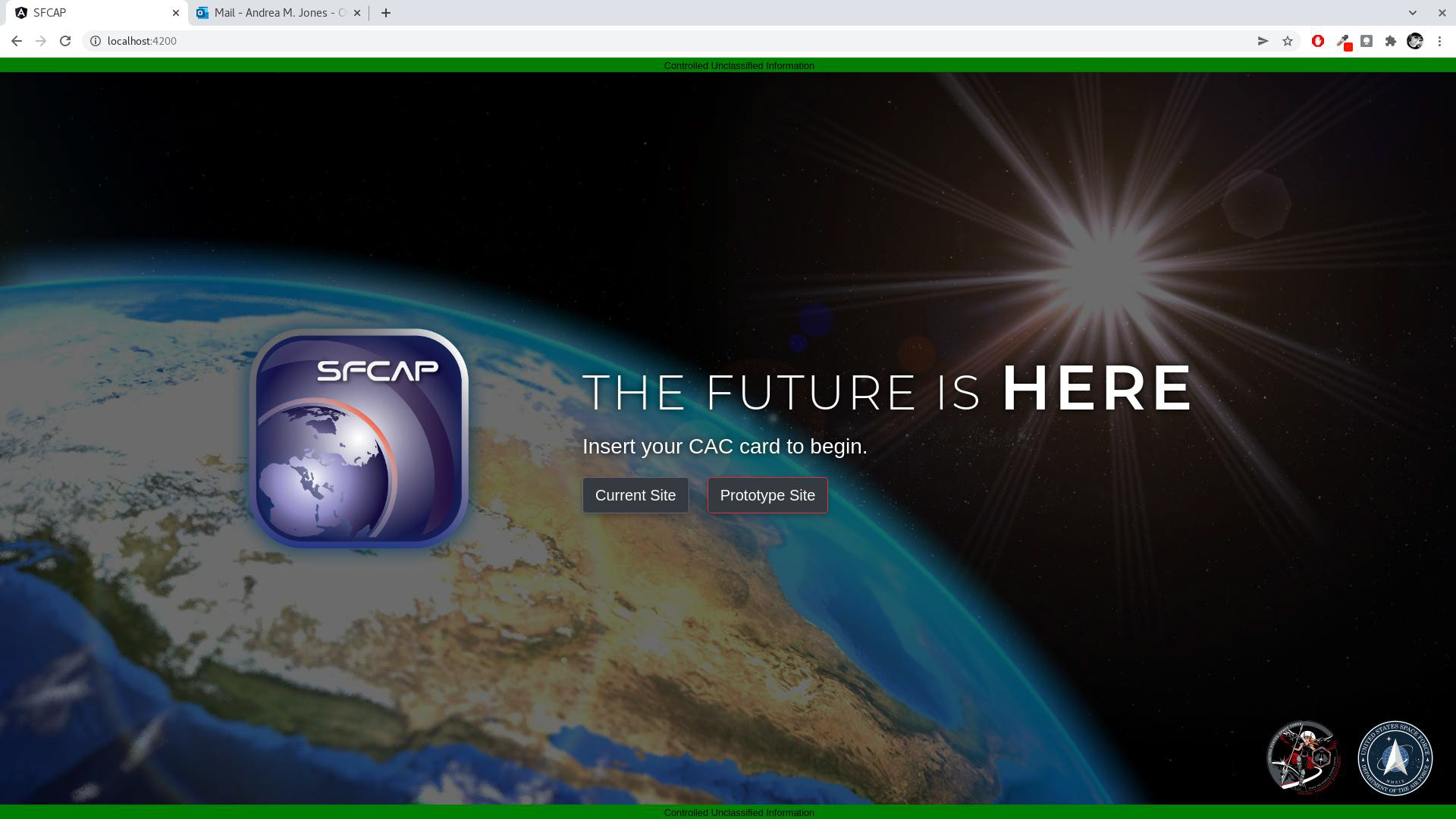This screenshot has height=819, width=1456.
Task: Click the bottom Controlled Unclassified Information banner
Action: tap(728, 812)
